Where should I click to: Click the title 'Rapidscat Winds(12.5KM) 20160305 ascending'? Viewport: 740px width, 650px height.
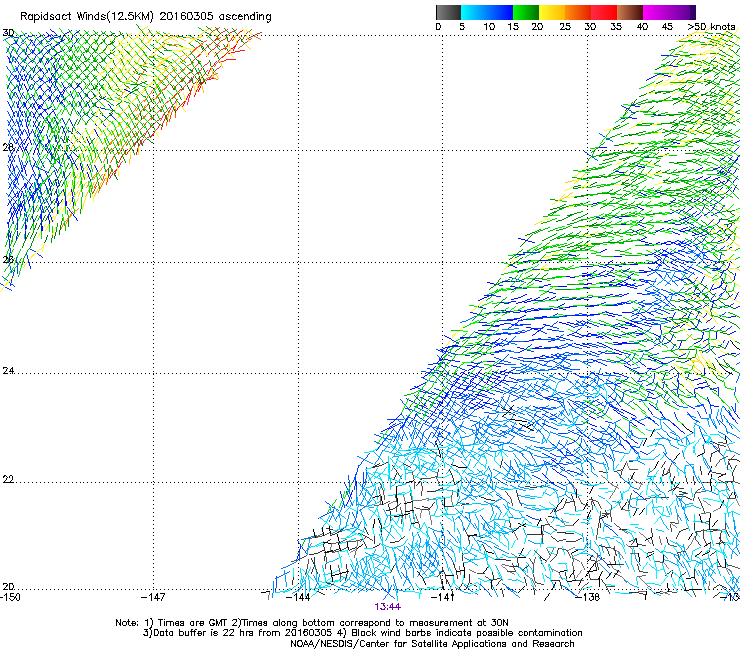[146, 17]
